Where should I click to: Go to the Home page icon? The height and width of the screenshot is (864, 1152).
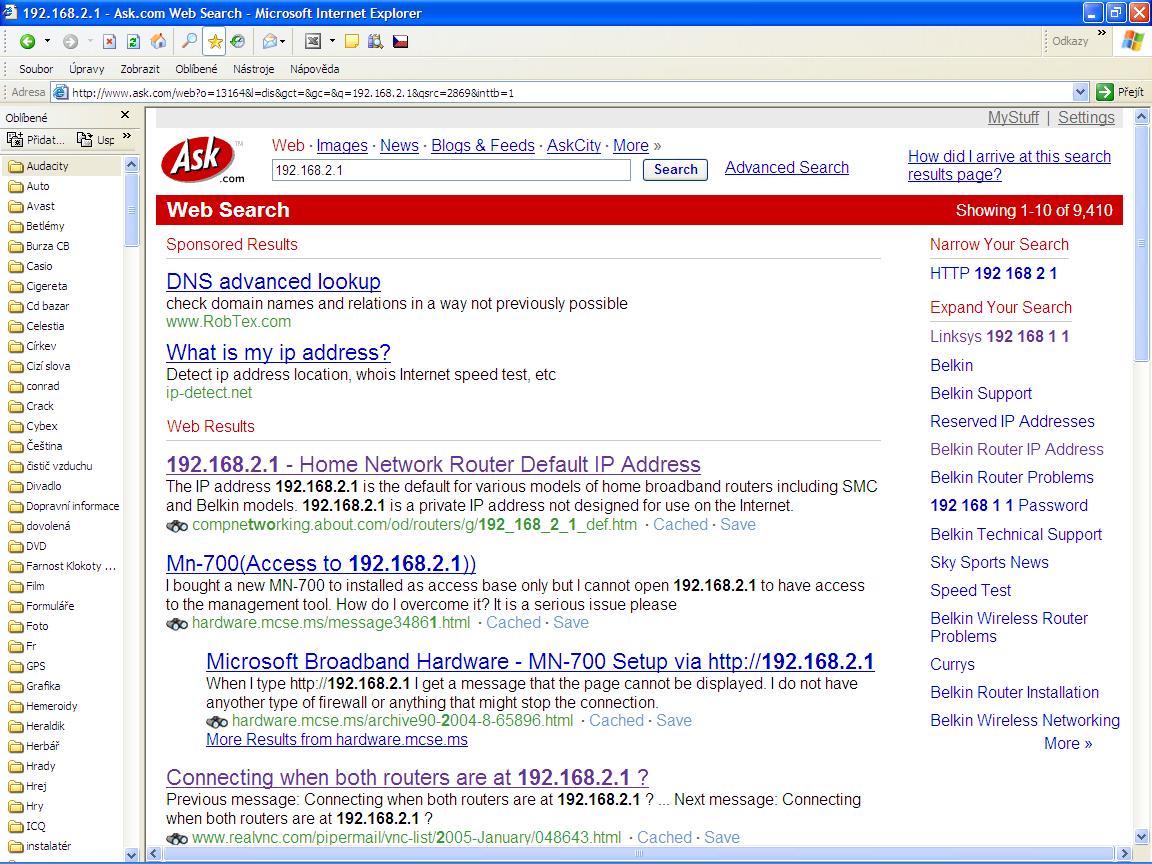tap(158, 41)
